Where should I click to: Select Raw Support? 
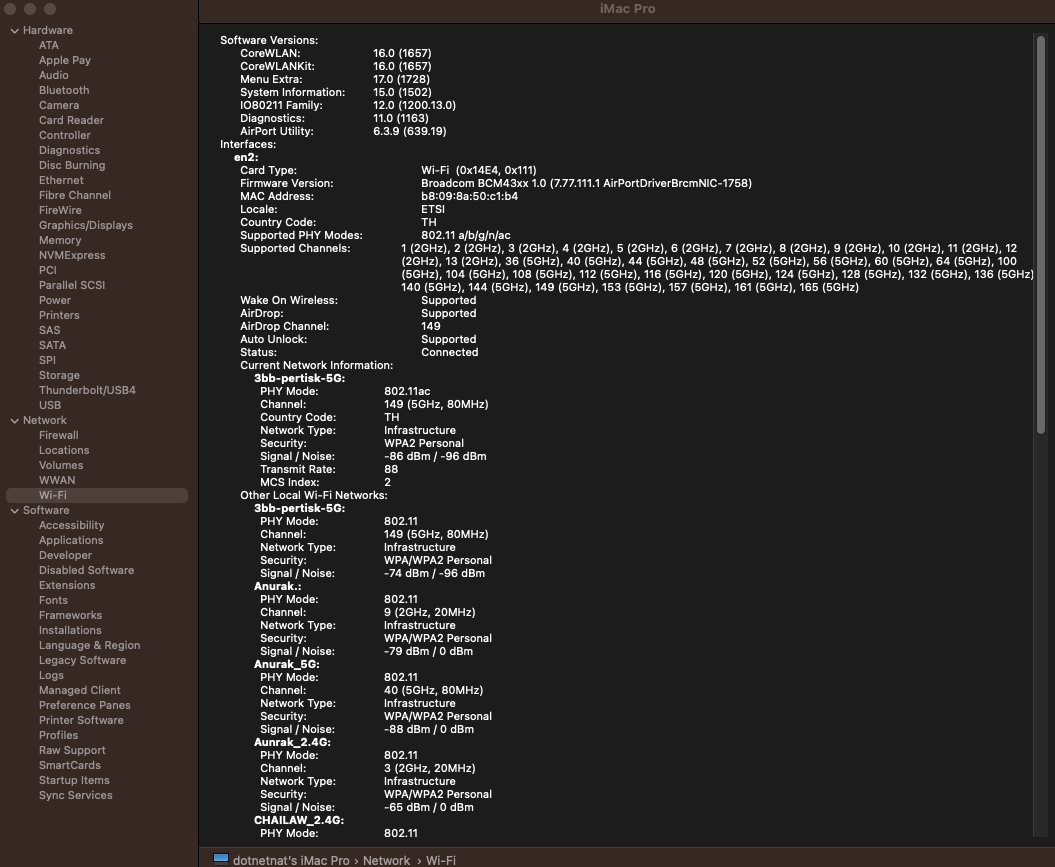(72, 750)
